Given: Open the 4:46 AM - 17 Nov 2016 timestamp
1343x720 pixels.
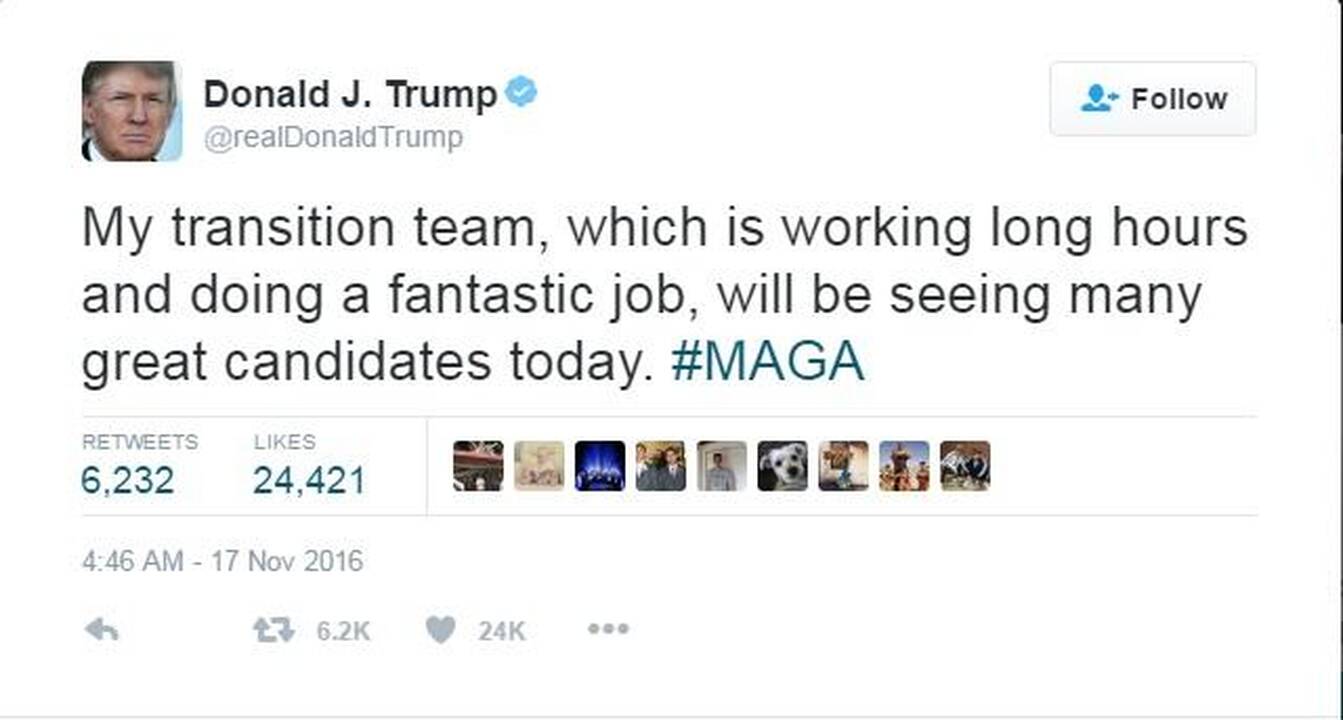Looking at the screenshot, I should point(222,561).
